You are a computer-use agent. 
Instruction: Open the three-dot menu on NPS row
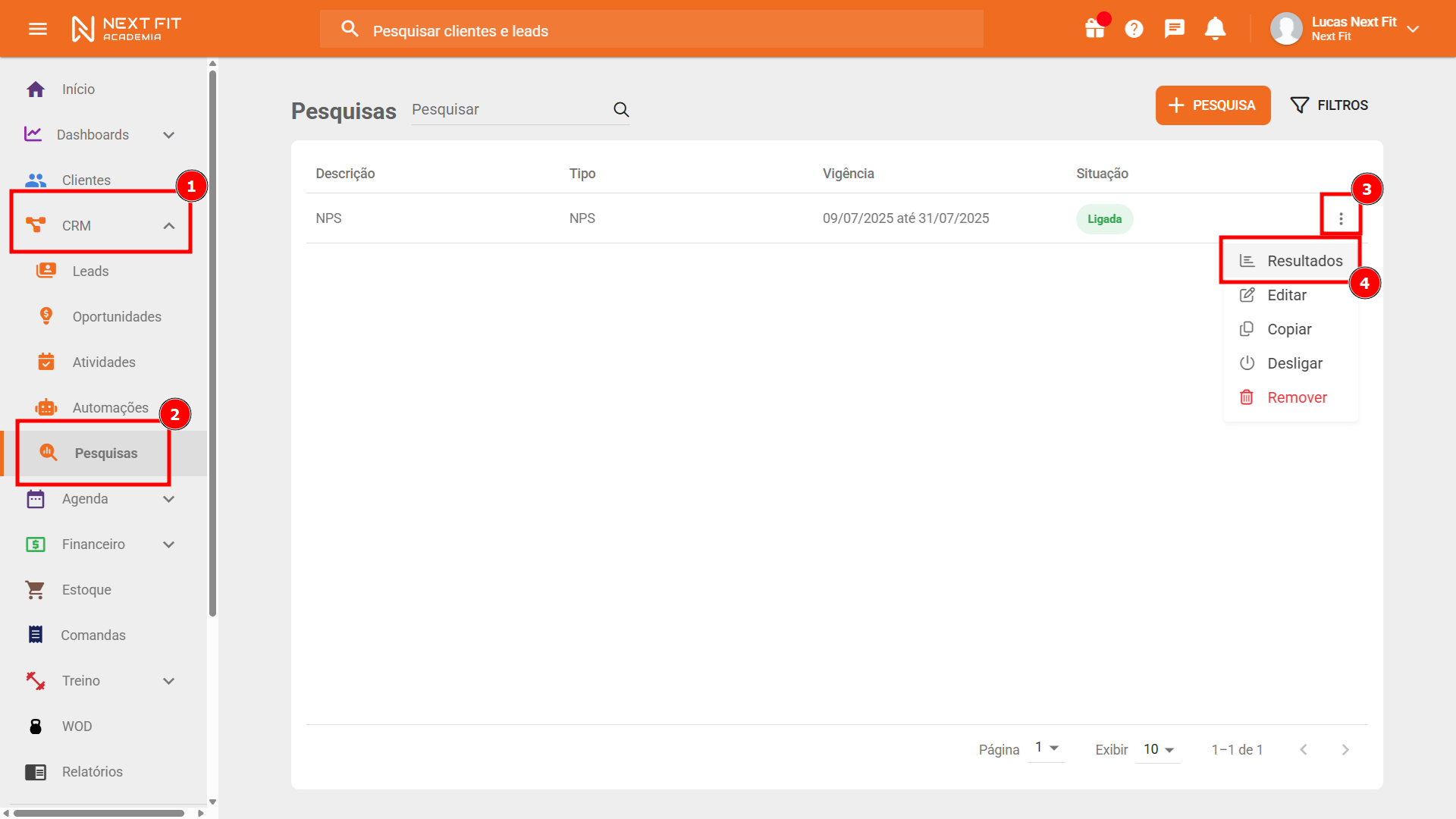(1341, 218)
